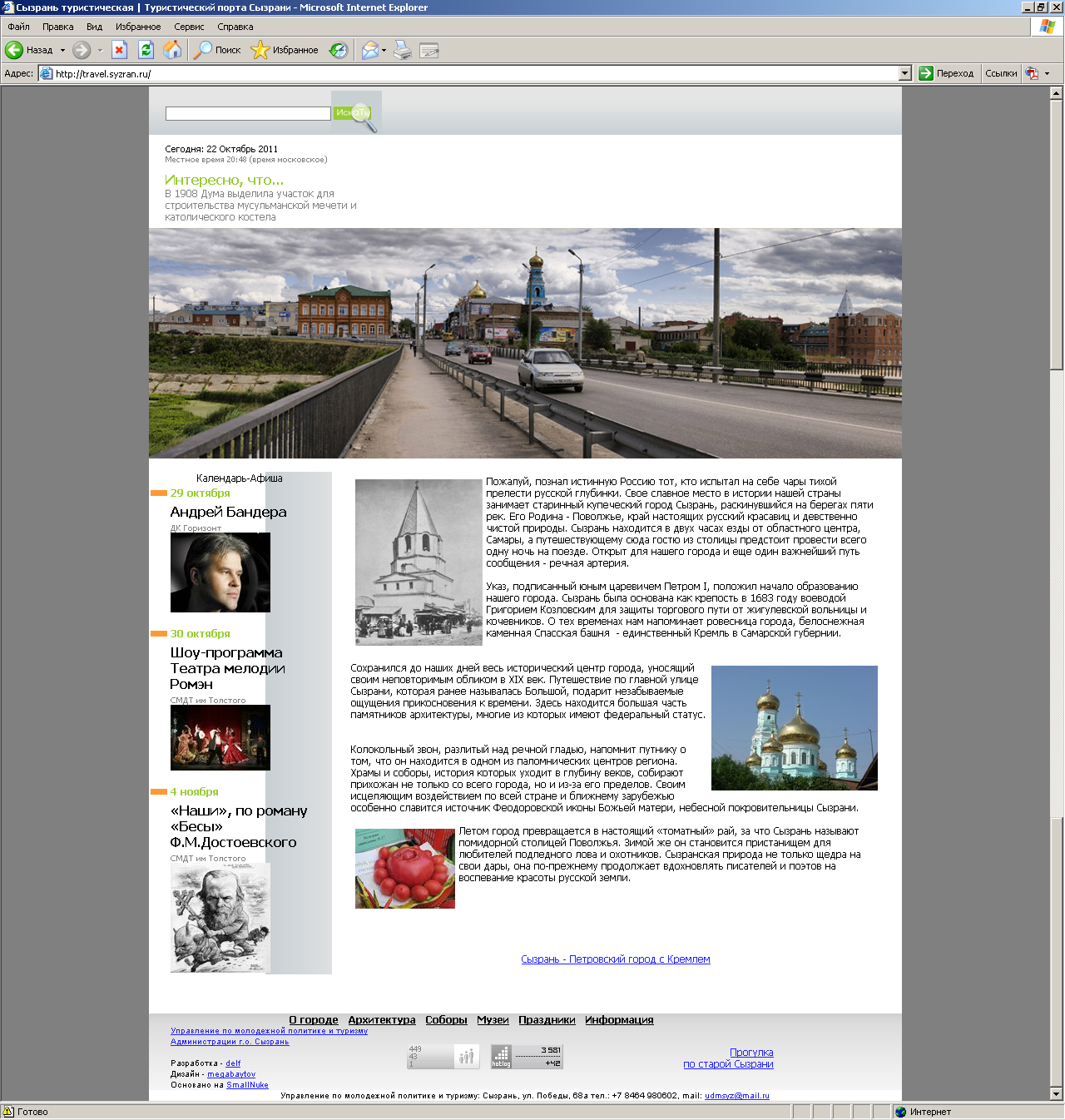Click the site search text field
The height and width of the screenshot is (1120, 1065).
[x=248, y=113]
